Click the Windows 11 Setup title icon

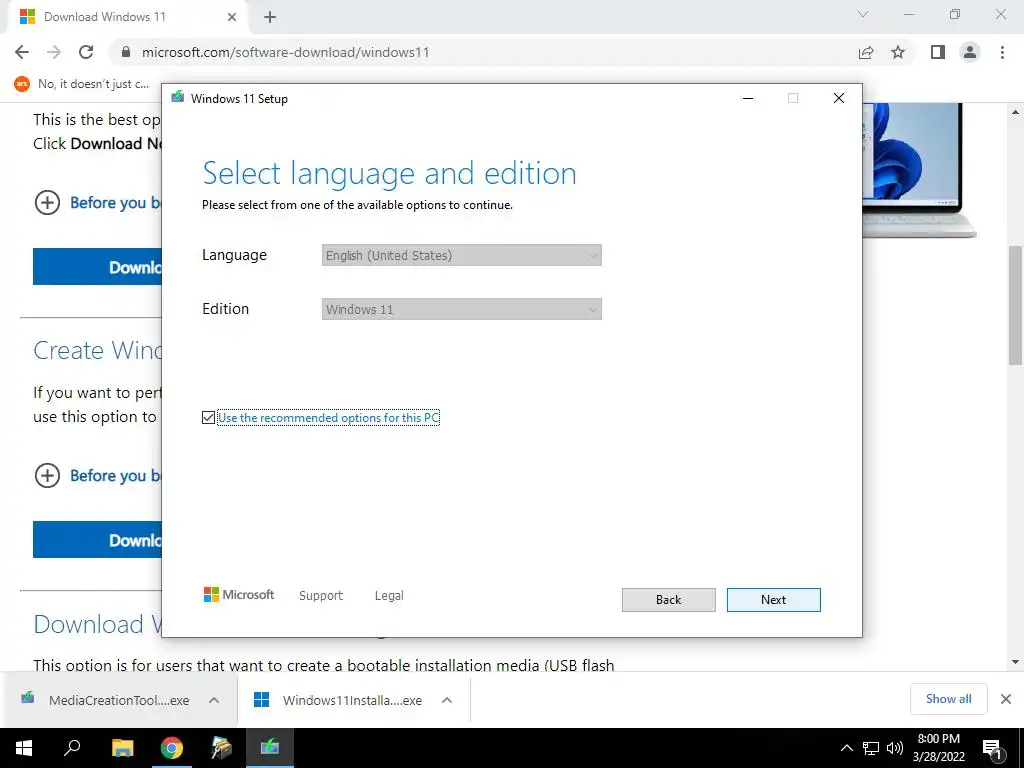point(178,98)
